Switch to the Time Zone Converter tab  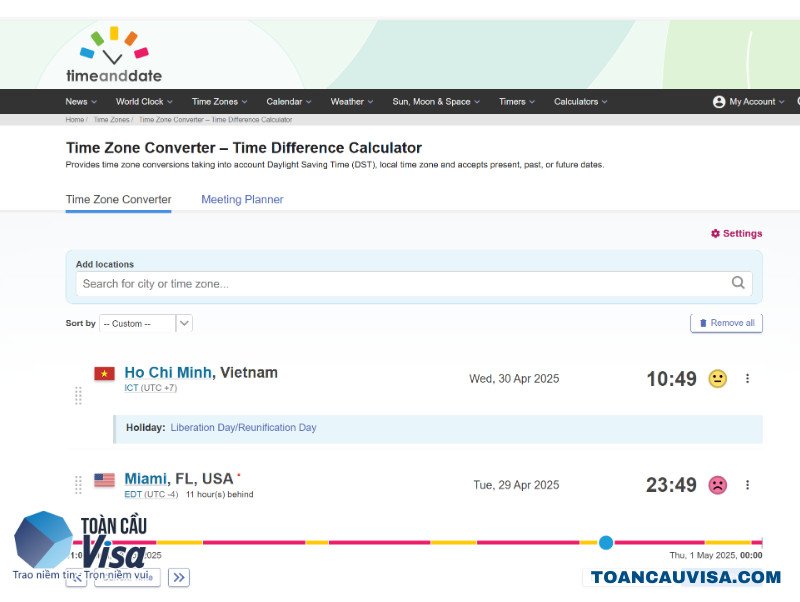118,199
